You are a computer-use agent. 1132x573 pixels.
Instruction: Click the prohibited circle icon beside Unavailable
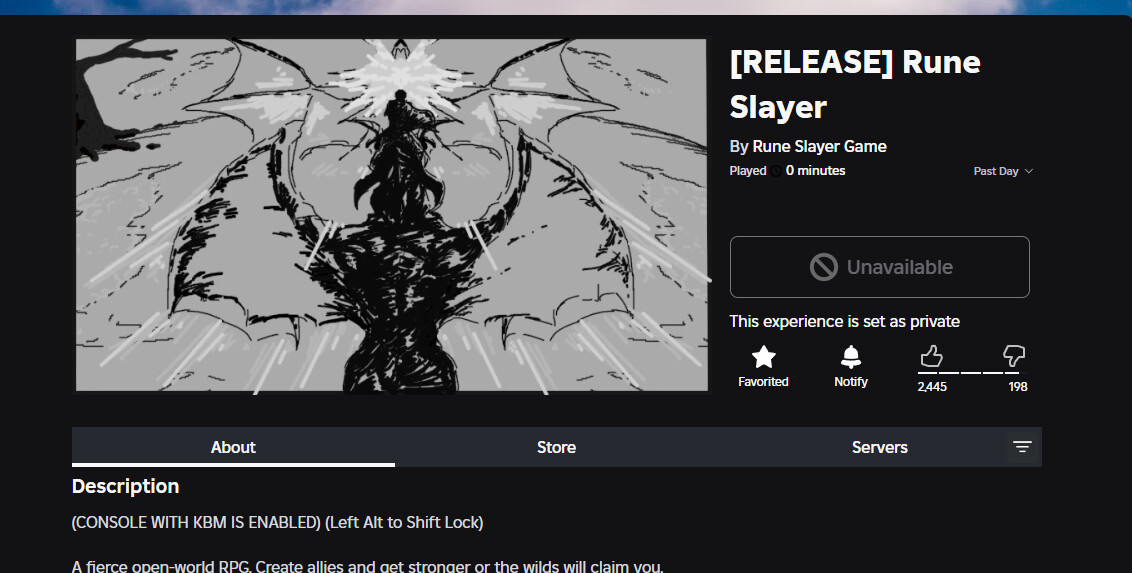(x=824, y=267)
